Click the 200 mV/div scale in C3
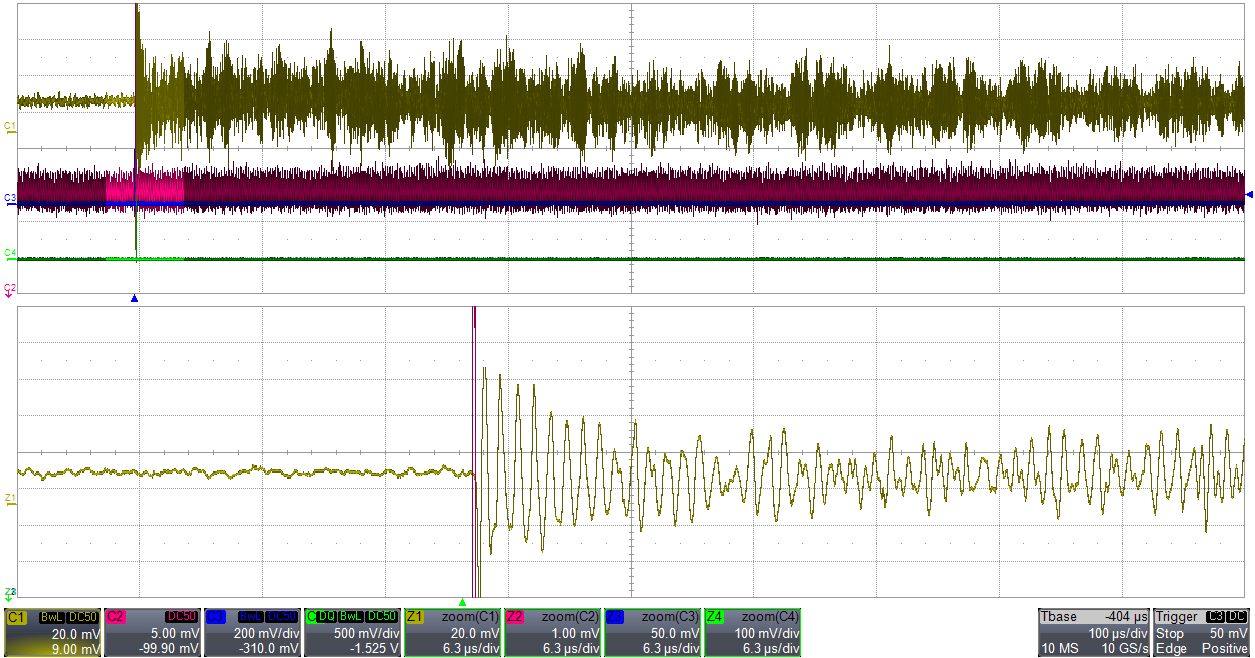This screenshot has width=1255, height=658. pos(267,633)
